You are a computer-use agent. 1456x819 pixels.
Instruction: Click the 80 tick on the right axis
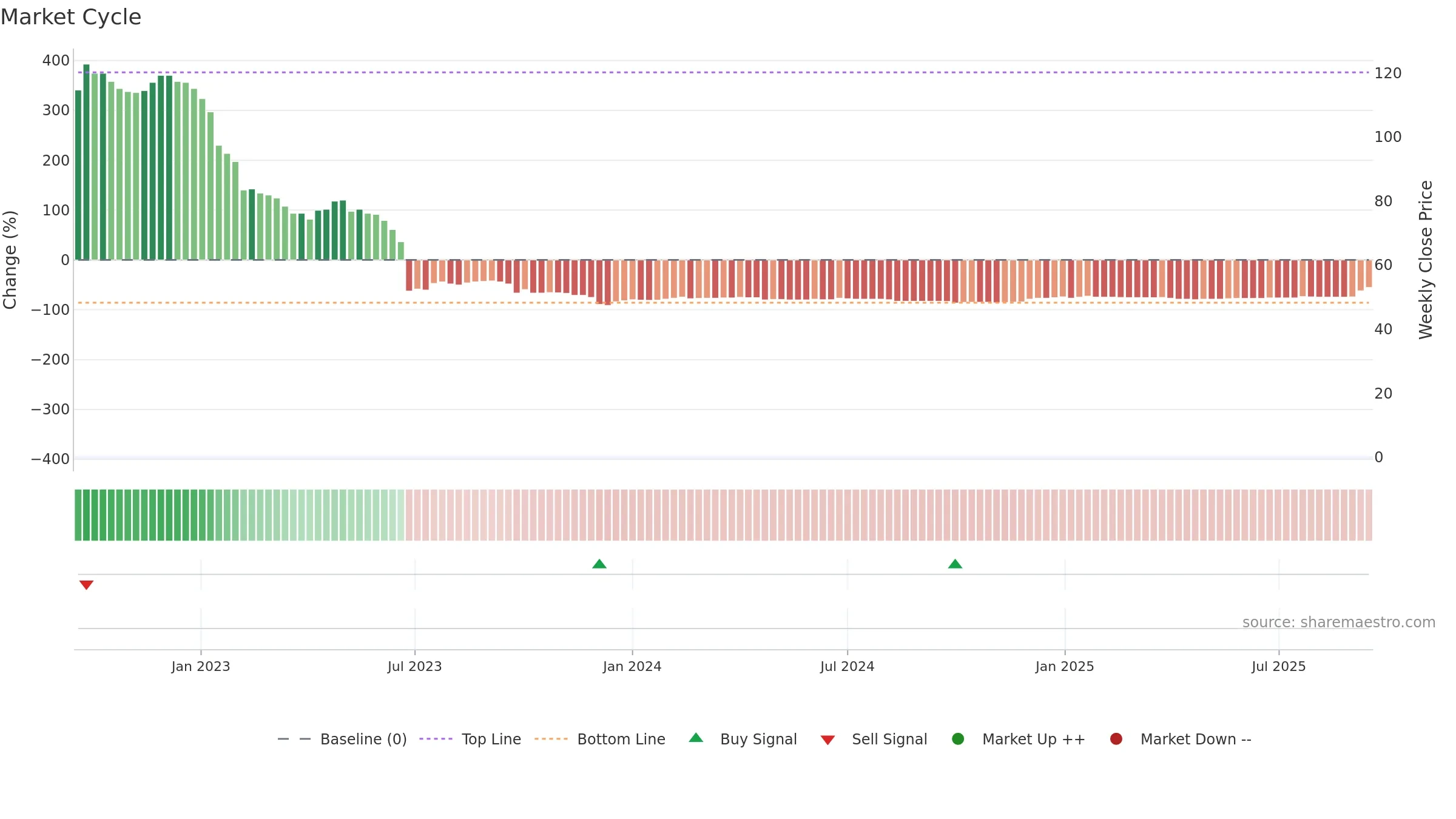[1383, 201]
